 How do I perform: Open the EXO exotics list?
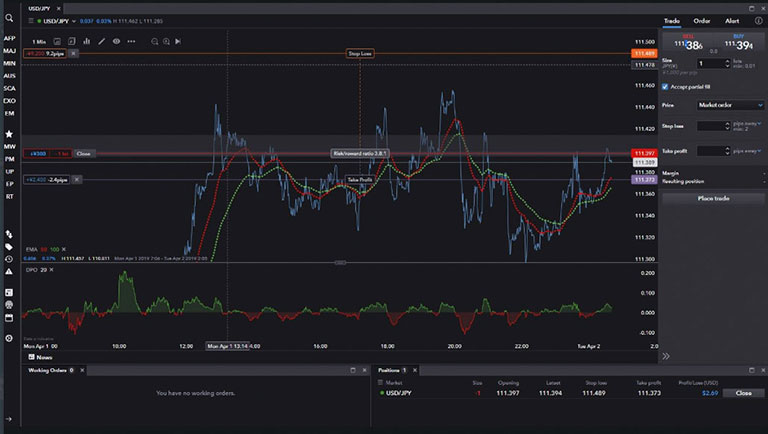tap(9, 101)
